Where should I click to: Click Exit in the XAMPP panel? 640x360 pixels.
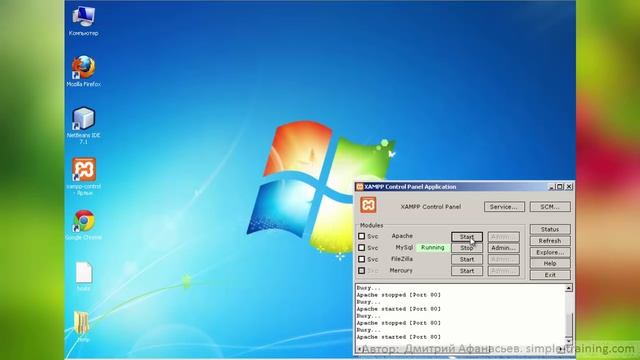tap(550, 275)
